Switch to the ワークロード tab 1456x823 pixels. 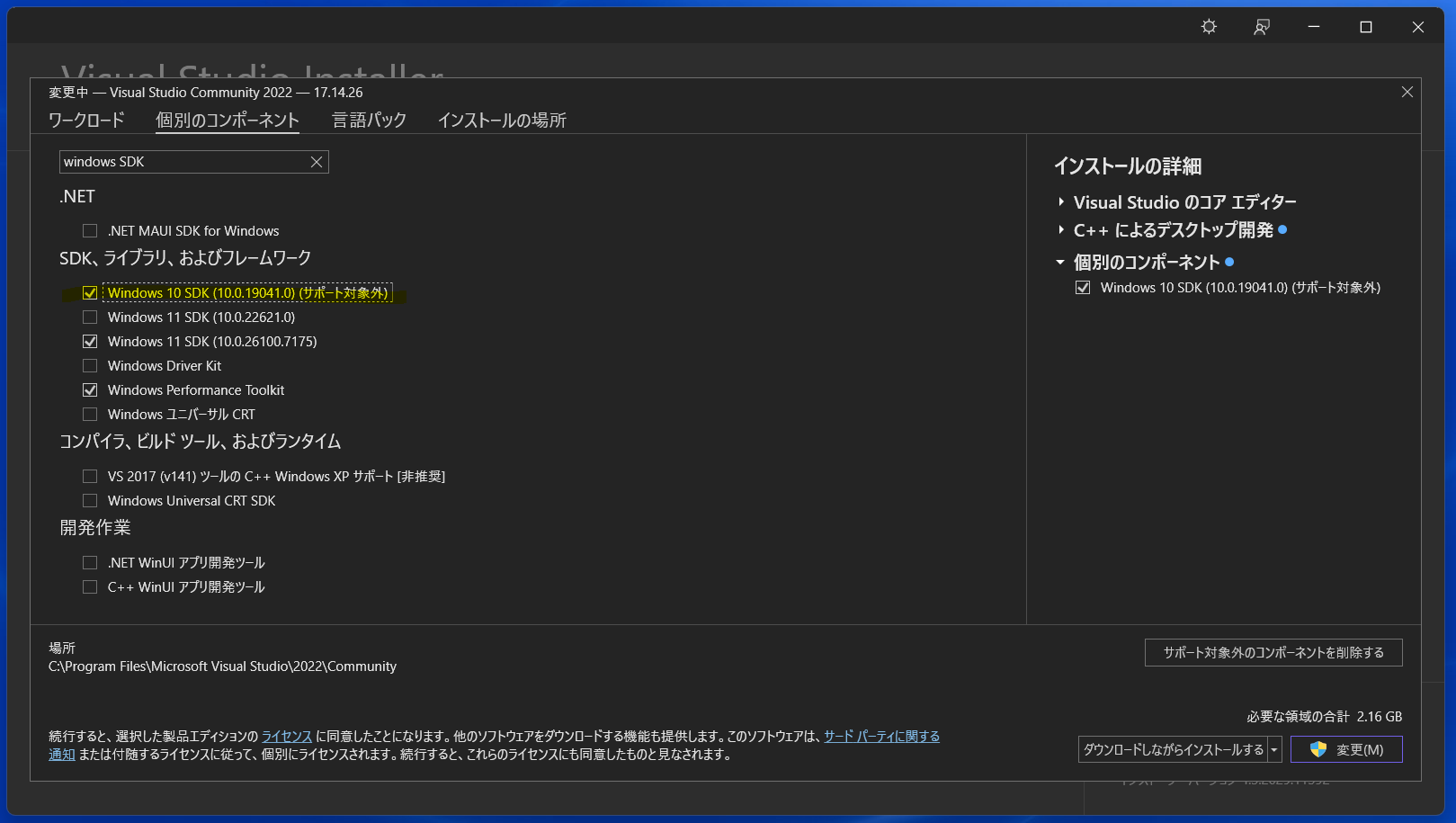click(x=86, y=121)
